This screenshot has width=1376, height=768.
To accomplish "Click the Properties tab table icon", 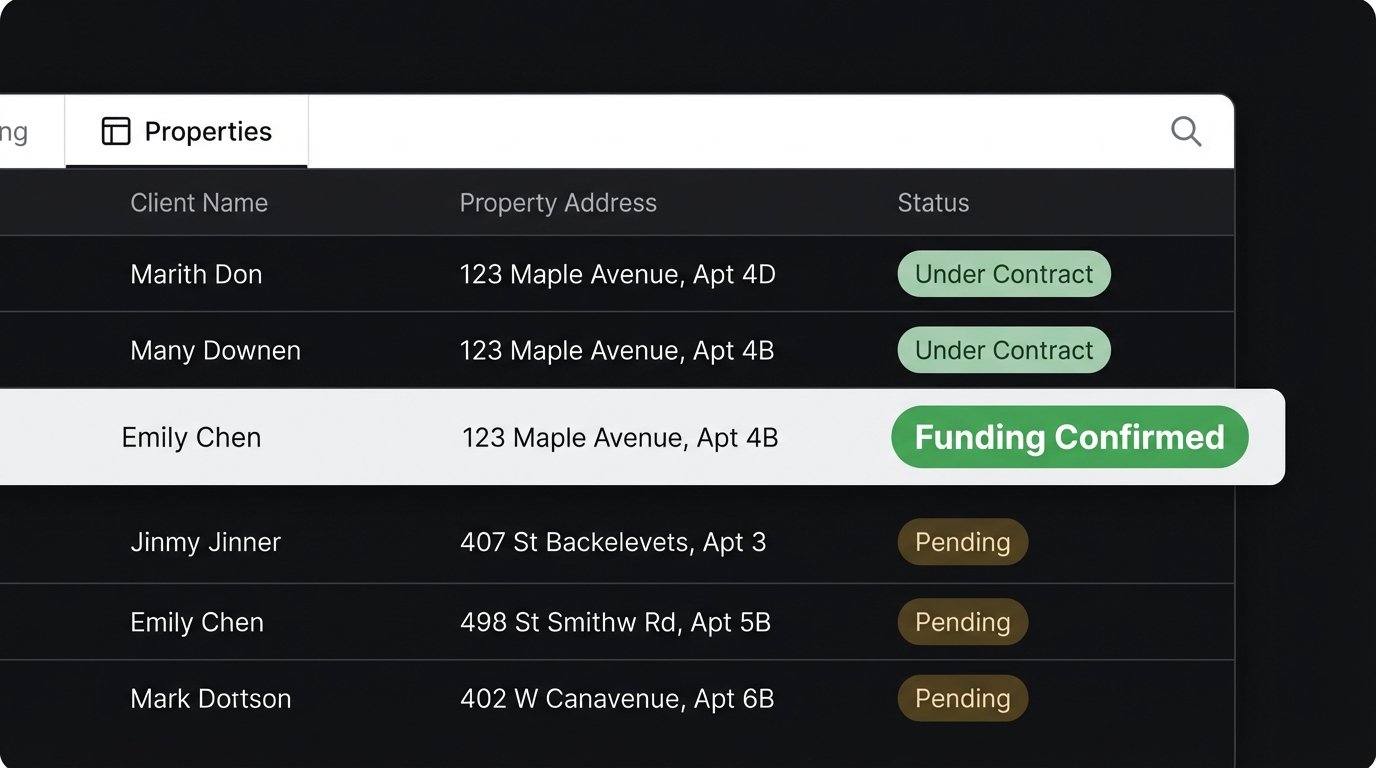I will [116, 131].
